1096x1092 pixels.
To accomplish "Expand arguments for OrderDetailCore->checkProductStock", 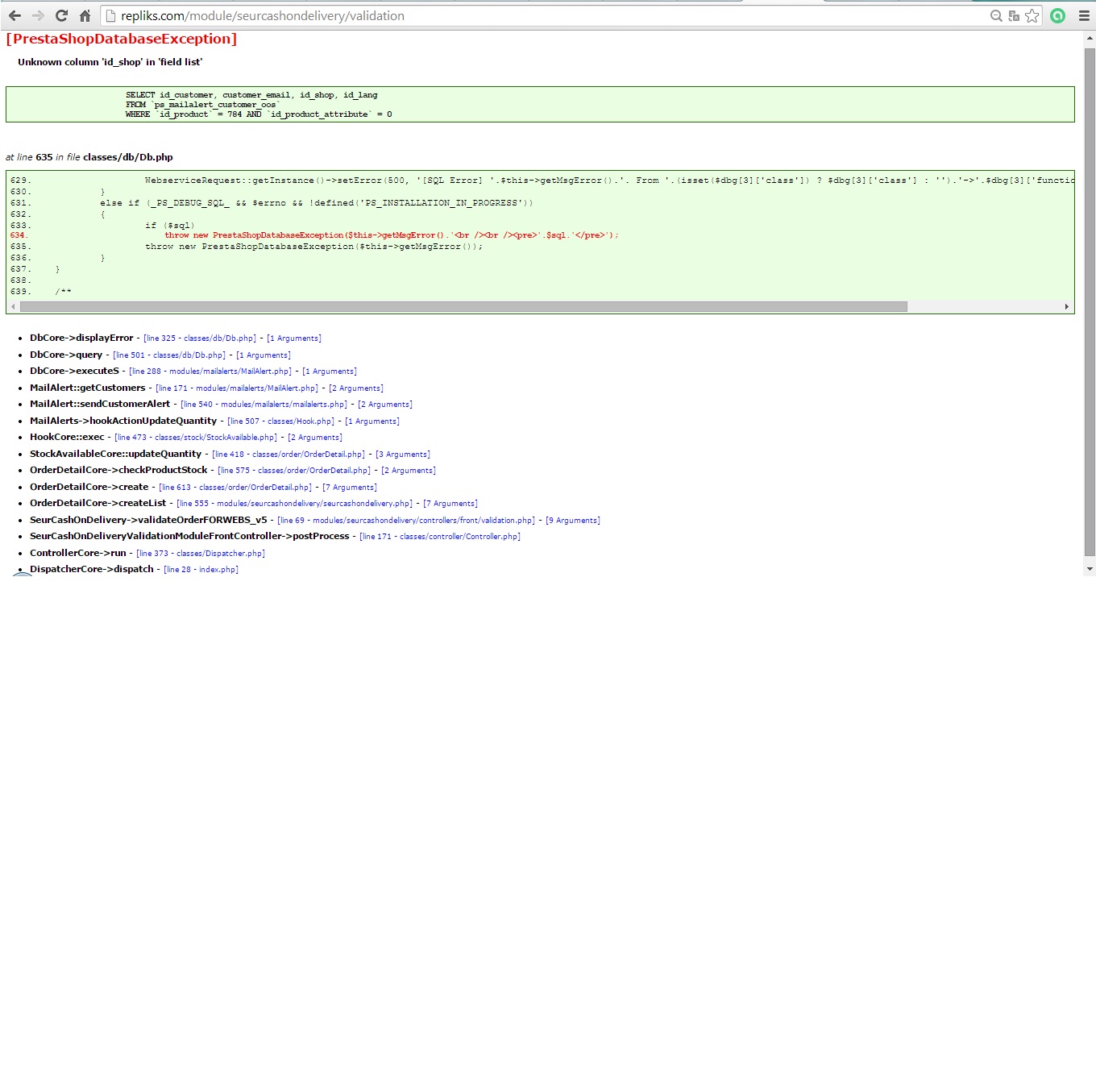I will pos(409,471).
